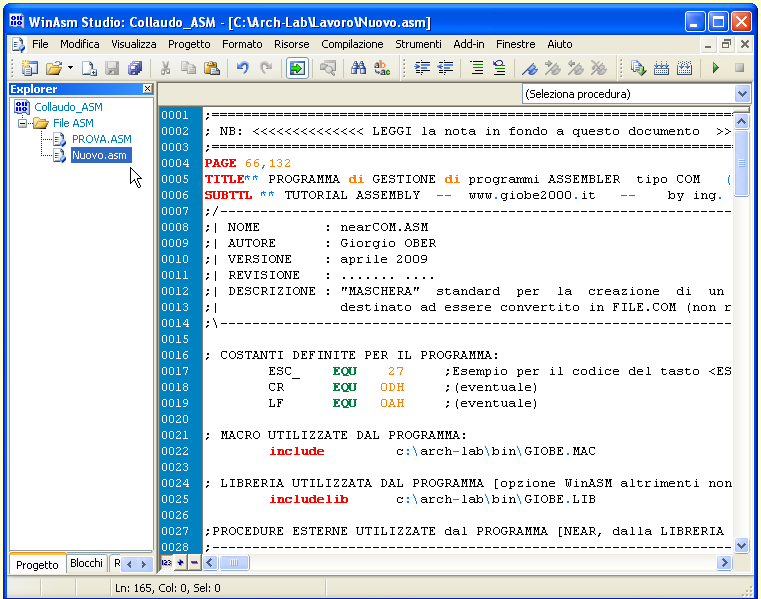Click the Next Bookmark flag icon
The image size is (761, 599).
click(553, 68)
